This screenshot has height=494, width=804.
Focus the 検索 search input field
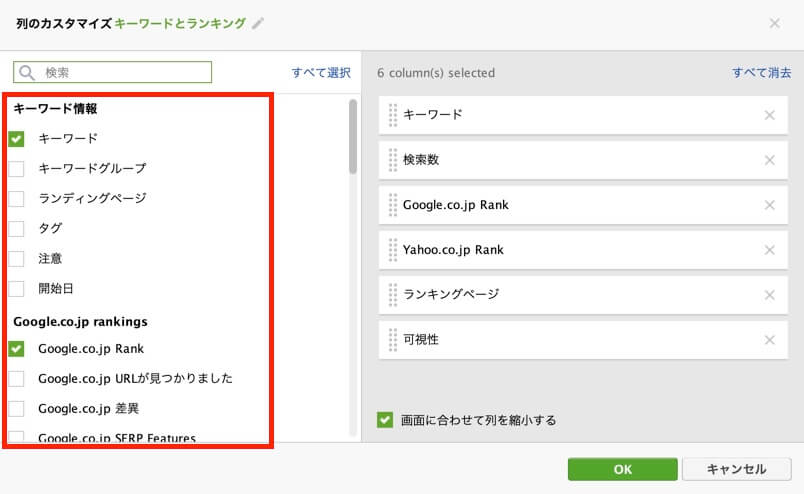coord(112,72)
